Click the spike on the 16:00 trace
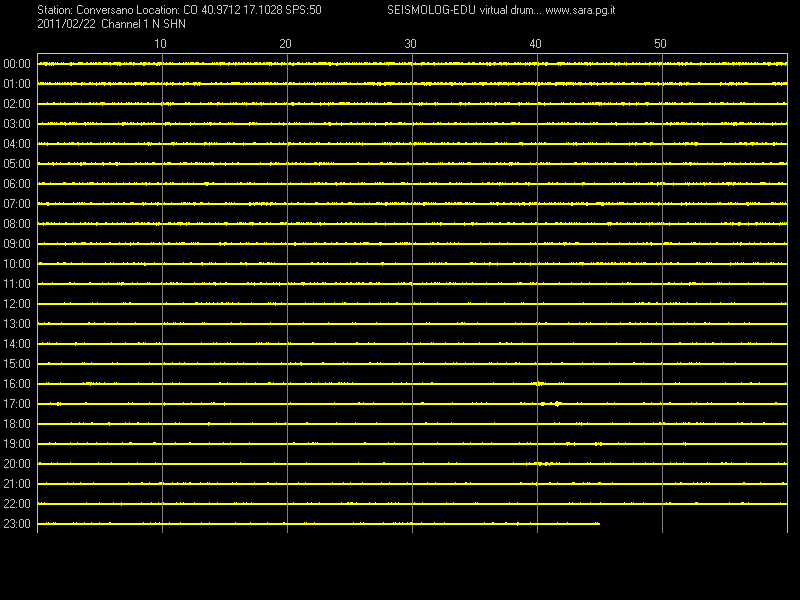 click(539, 384)
